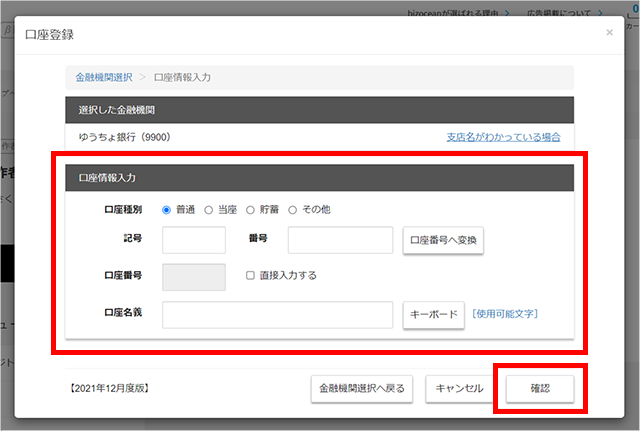The width and height of the screenshot is (640, 431).
Task: Enable the 直接入力する checkbox
Action: (250, 275)
